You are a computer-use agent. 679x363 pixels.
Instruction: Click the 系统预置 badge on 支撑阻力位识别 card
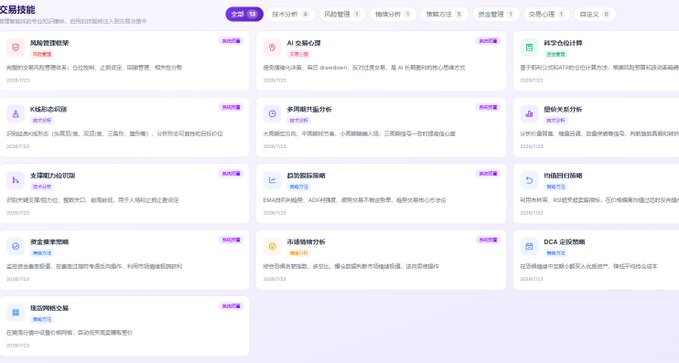[231, 174]
